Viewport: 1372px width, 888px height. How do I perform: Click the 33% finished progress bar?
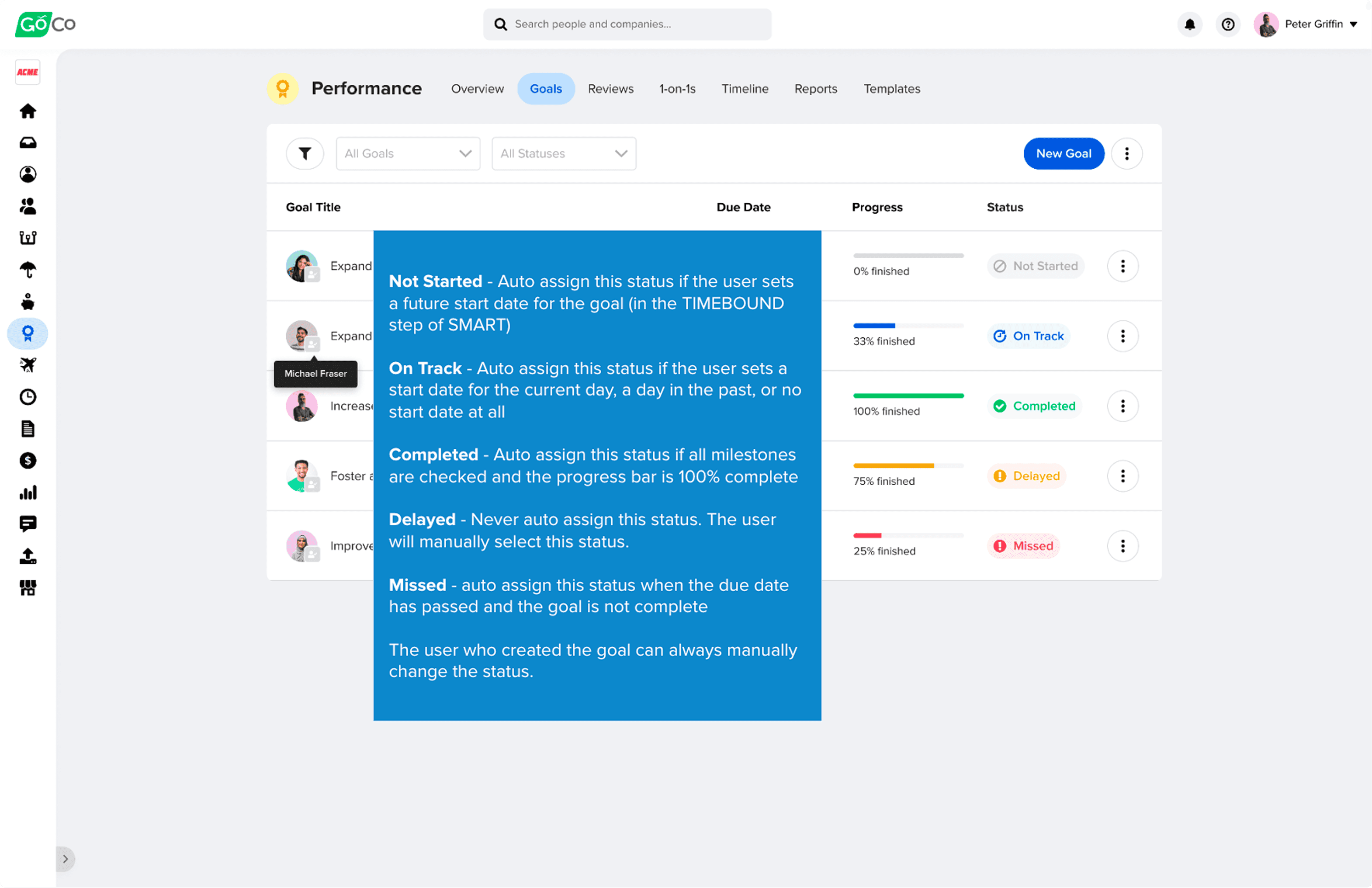tap(908, 326)
